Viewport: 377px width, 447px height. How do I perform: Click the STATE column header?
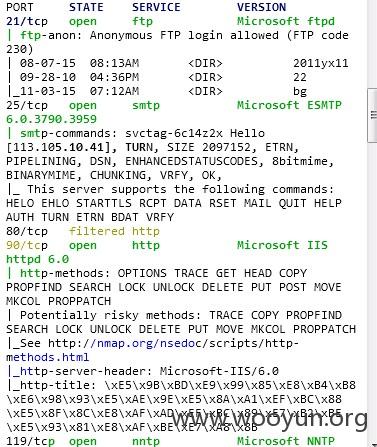pyautogui.click(x=86, y=7)
